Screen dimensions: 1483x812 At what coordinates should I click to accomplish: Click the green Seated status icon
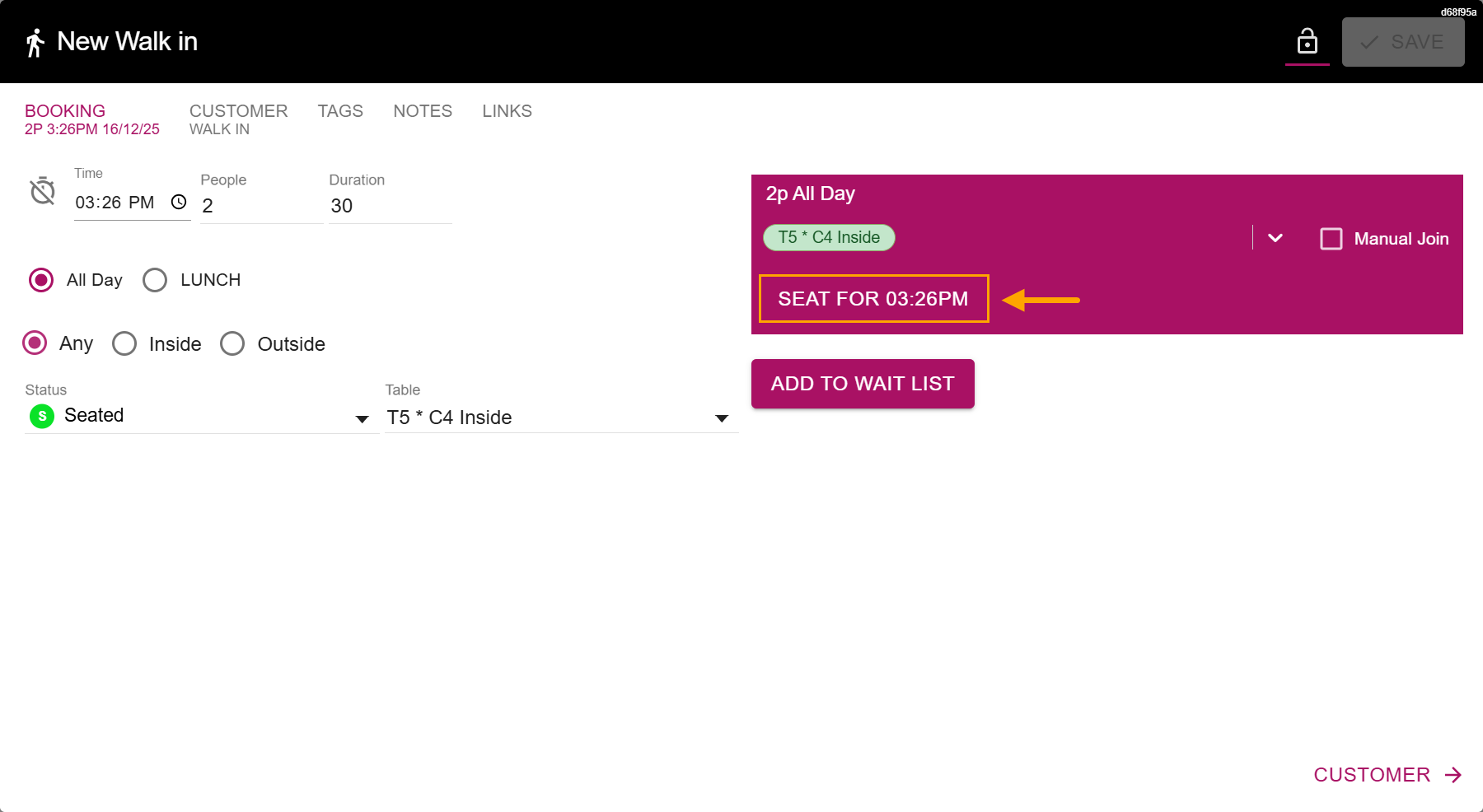[42, 416]
